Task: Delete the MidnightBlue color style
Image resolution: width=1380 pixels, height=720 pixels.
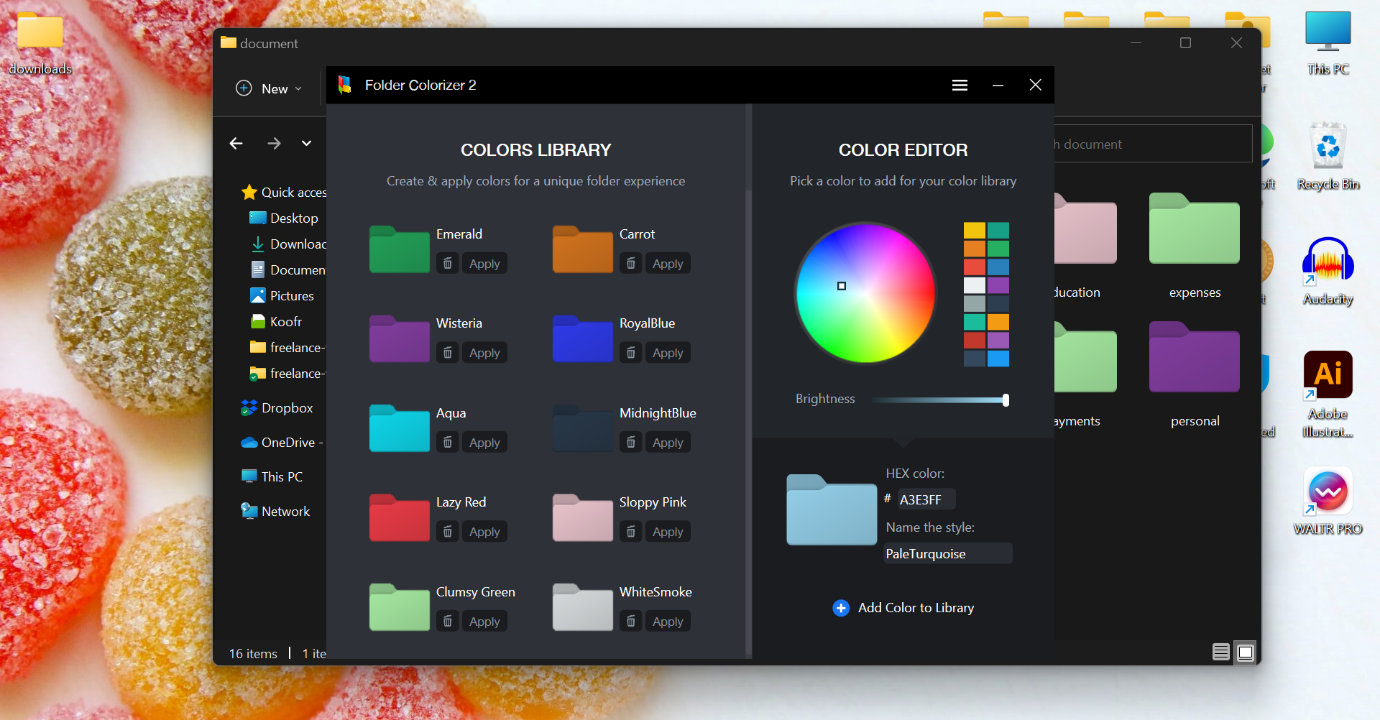Action: tap(631, 442)
